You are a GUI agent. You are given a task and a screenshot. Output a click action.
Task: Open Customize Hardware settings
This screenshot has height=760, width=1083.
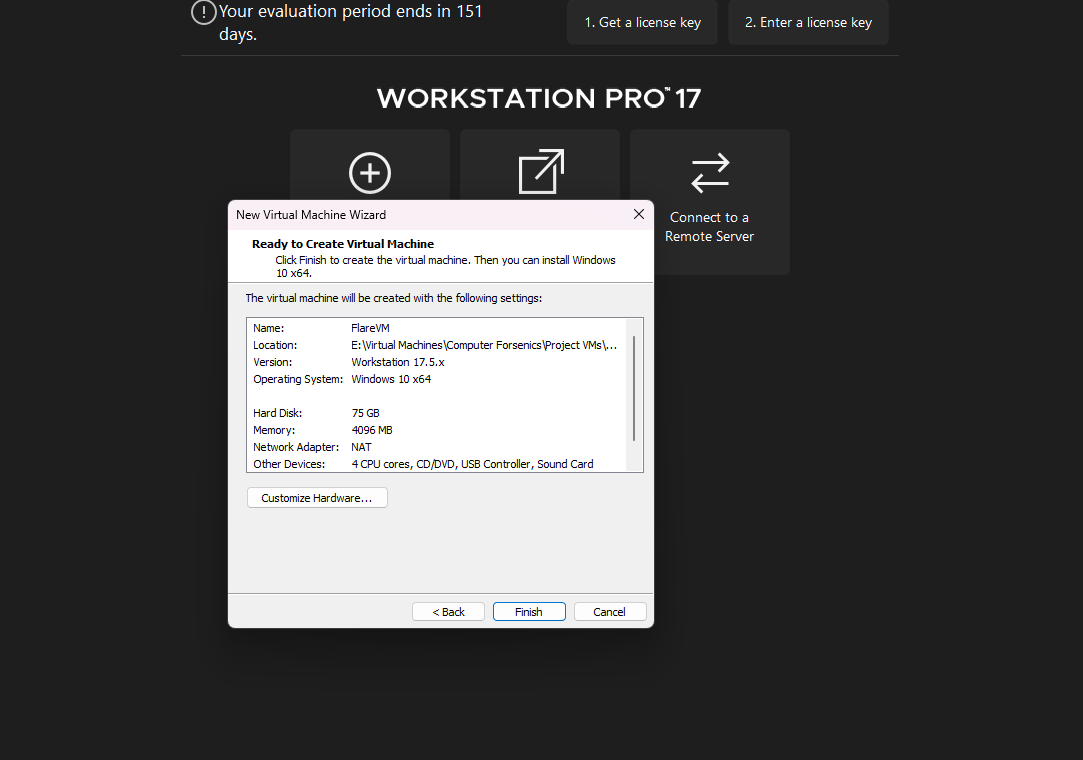(x=317, y=497)
